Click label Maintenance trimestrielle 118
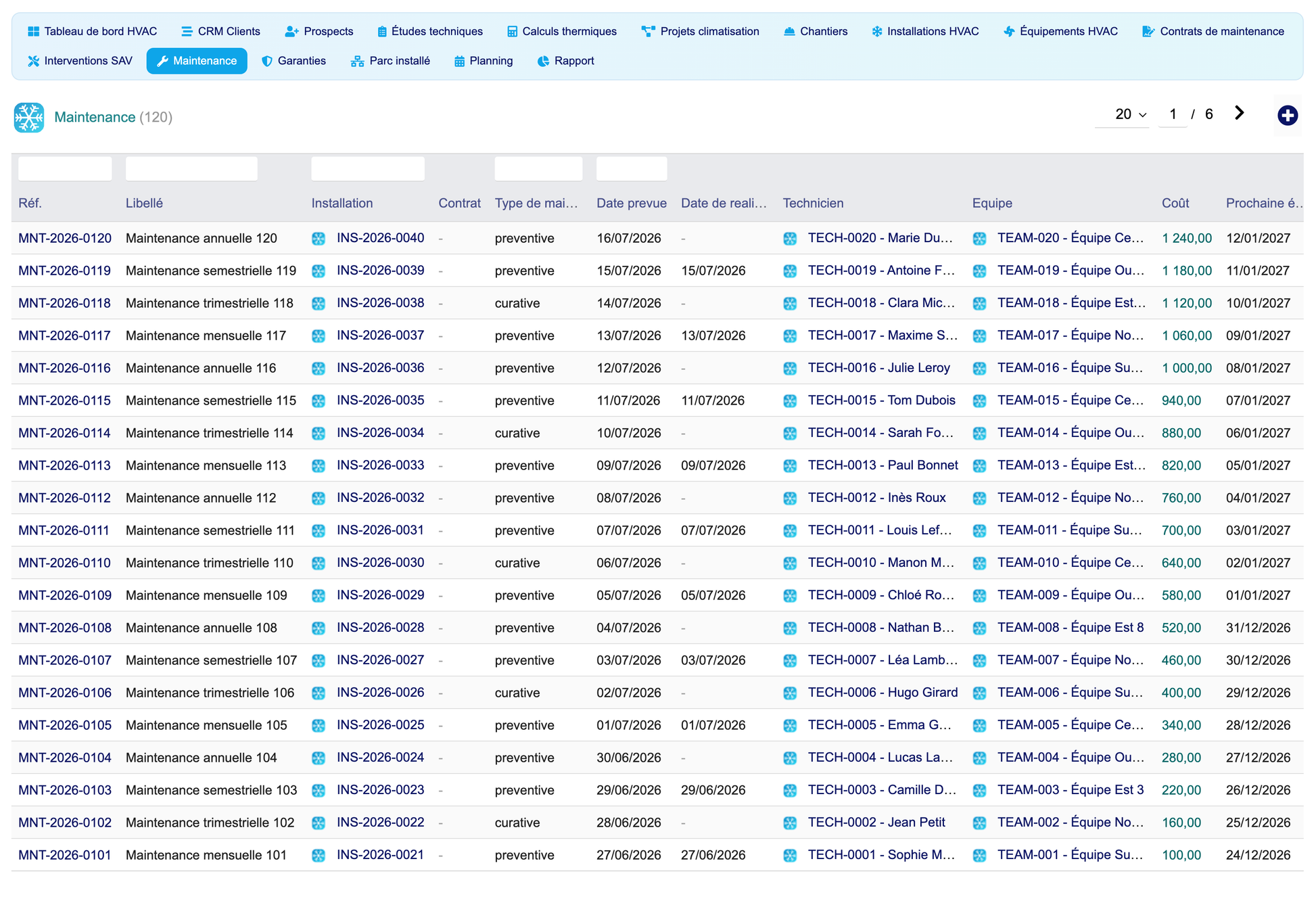This screenshot has width=1316, height=924. 210,303
